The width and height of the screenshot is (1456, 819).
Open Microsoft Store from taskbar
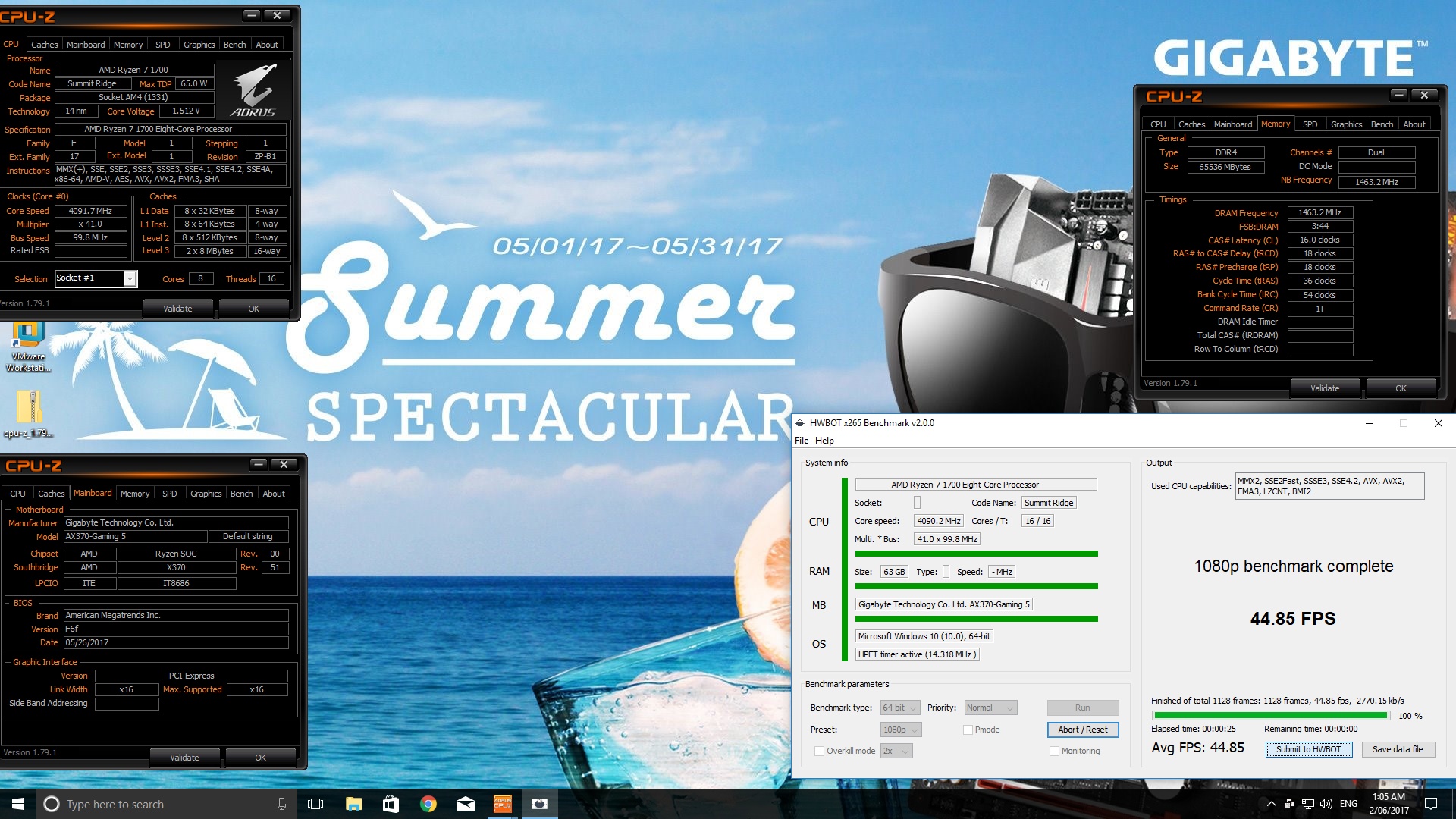tap(391, 804)
